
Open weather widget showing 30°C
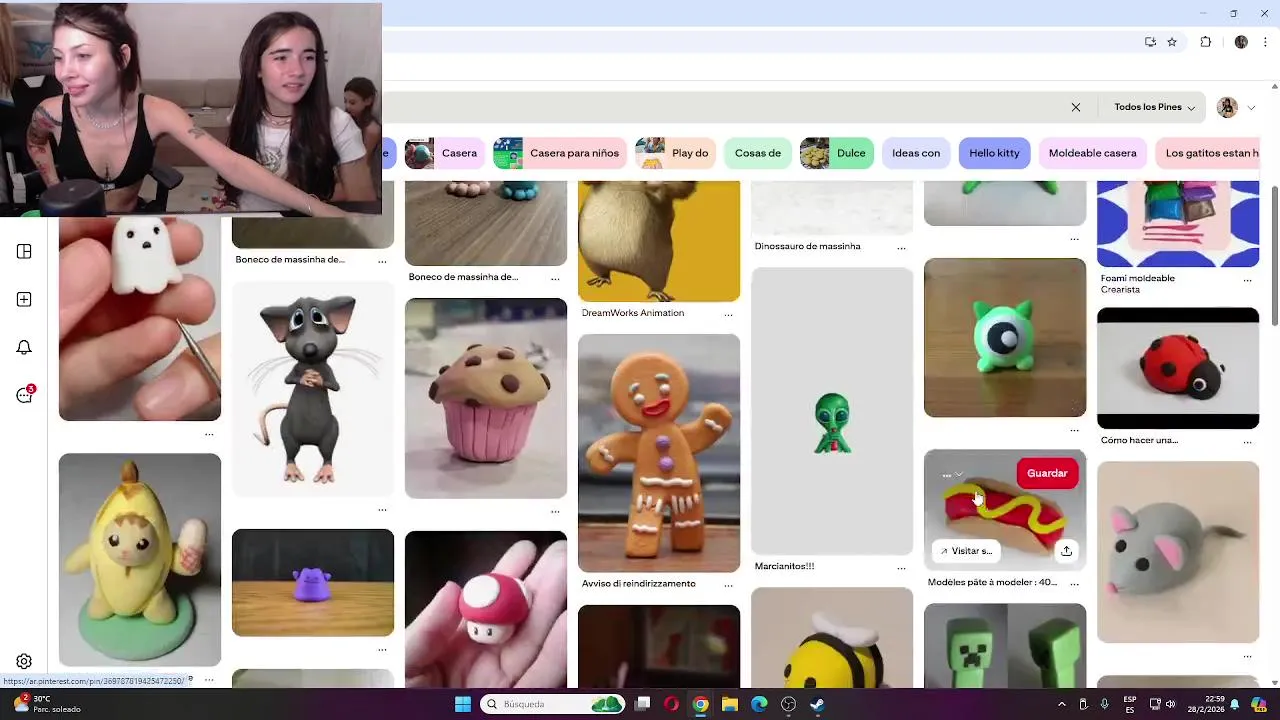[43, 704]
